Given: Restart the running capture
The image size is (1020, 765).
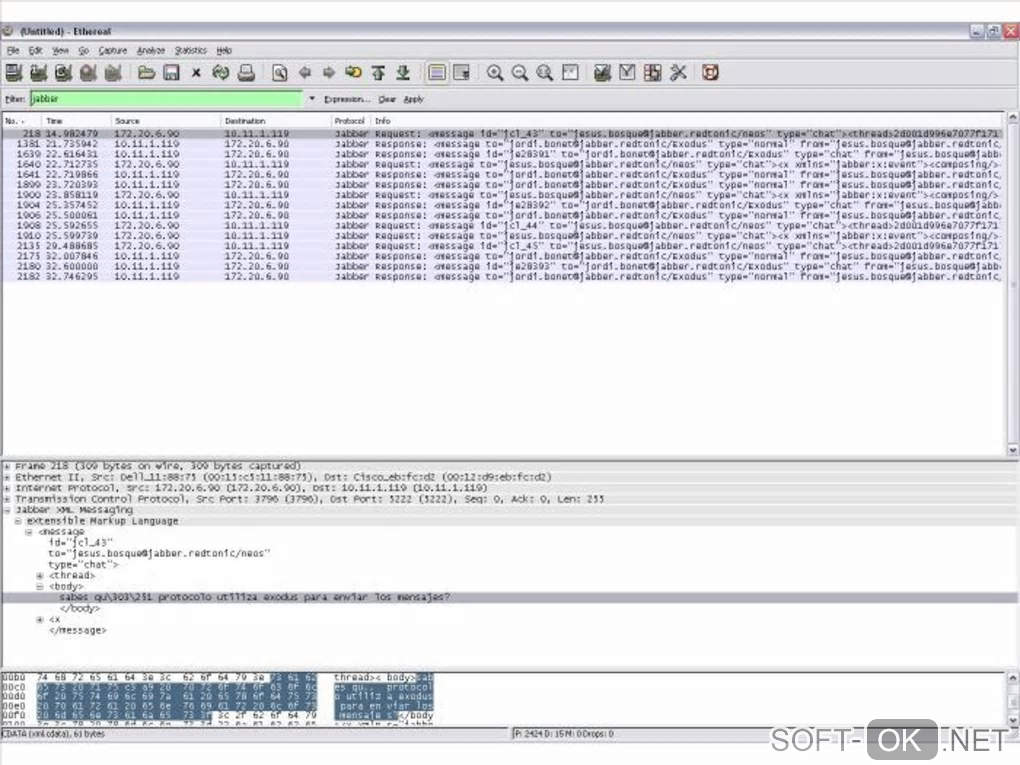Looking at the screenshot, I should point(113,73).
